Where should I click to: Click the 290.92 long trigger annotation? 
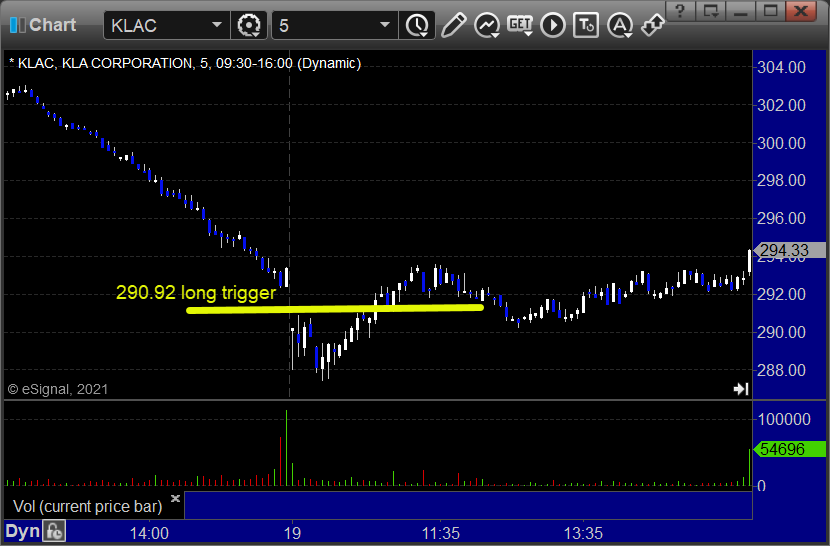pyautogui.click(x=196, y=292)
